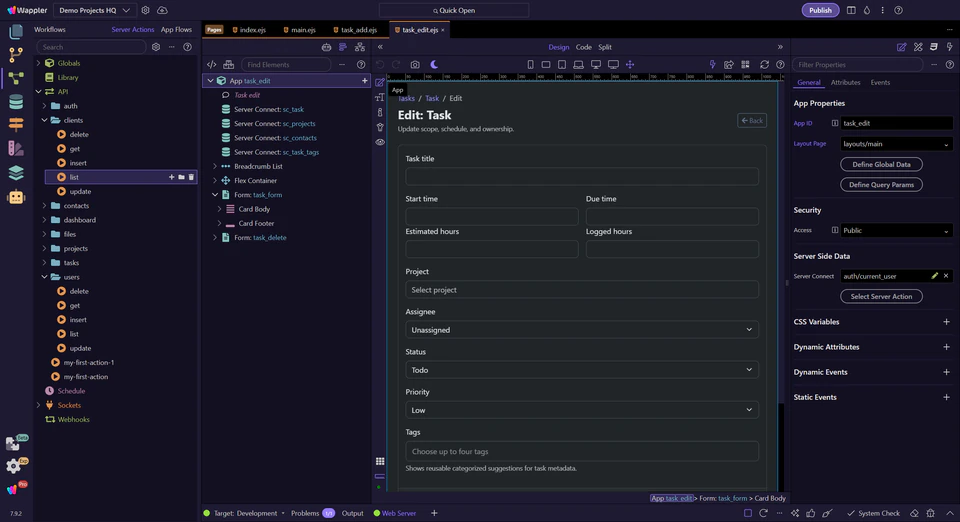Toggle dark mode moon icon
Screen dimensions: 960x522
[434, 64]
